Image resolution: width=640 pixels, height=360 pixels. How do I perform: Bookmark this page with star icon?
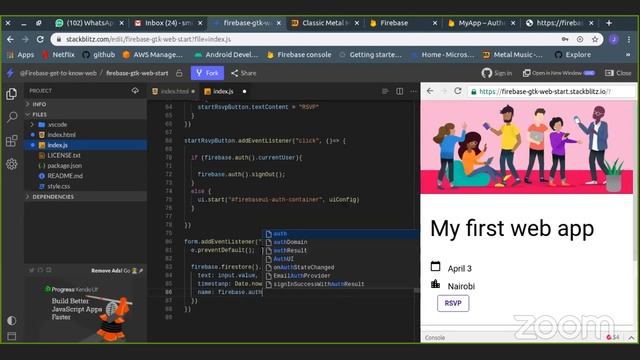595,39
